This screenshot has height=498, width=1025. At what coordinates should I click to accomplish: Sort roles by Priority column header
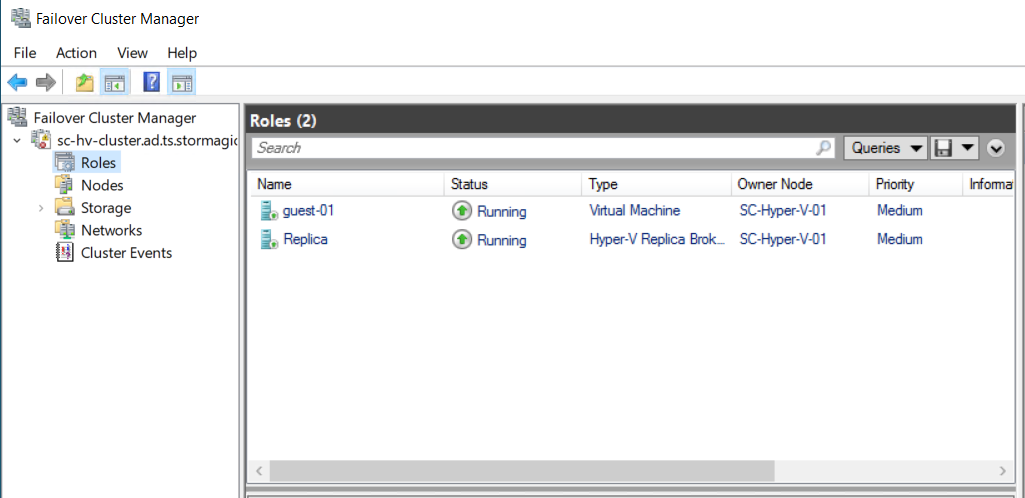click(x=916, y=184)
